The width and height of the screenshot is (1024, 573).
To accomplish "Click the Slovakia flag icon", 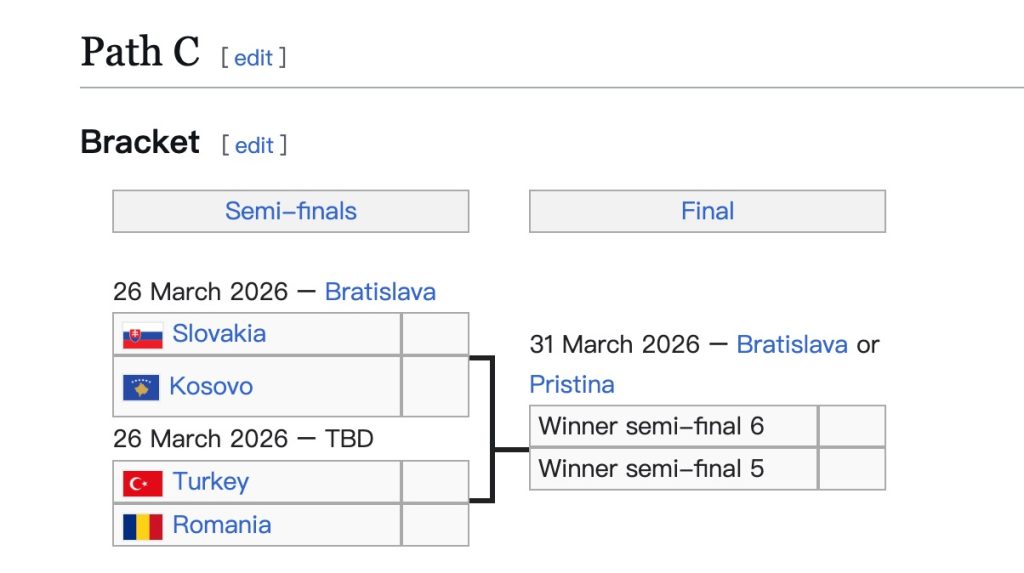I will coord(142,335).
